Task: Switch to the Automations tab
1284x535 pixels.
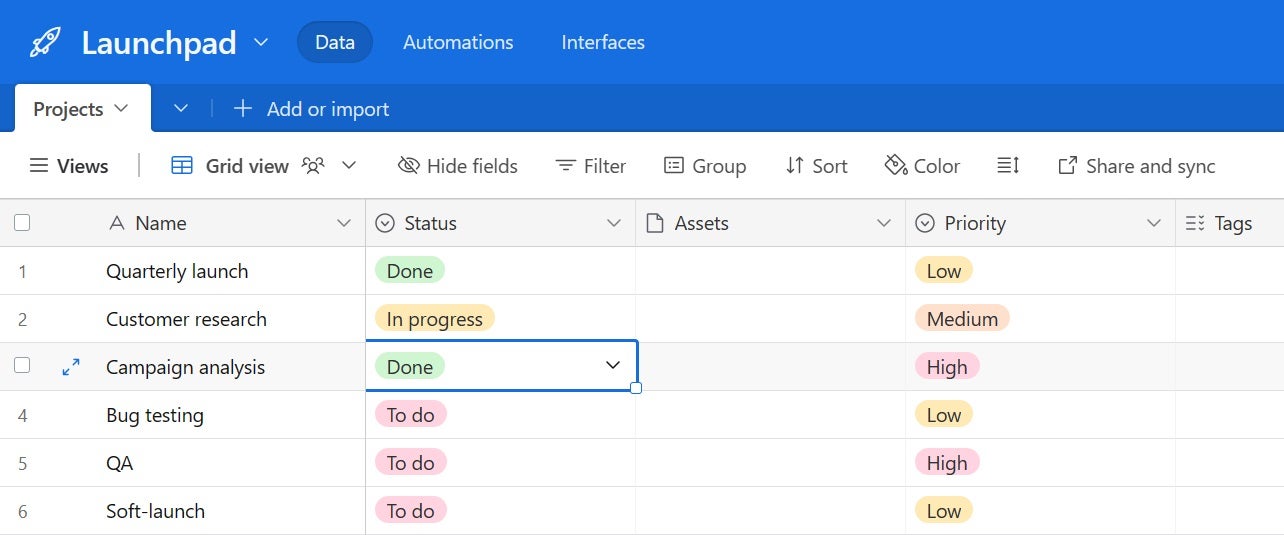Action: pos(458,42)
